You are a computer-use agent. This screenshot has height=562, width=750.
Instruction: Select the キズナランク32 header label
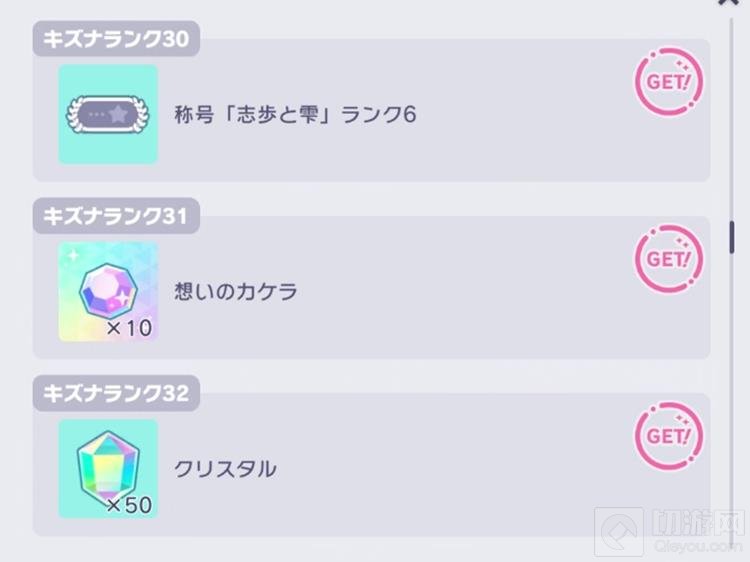tap(117, 393)
